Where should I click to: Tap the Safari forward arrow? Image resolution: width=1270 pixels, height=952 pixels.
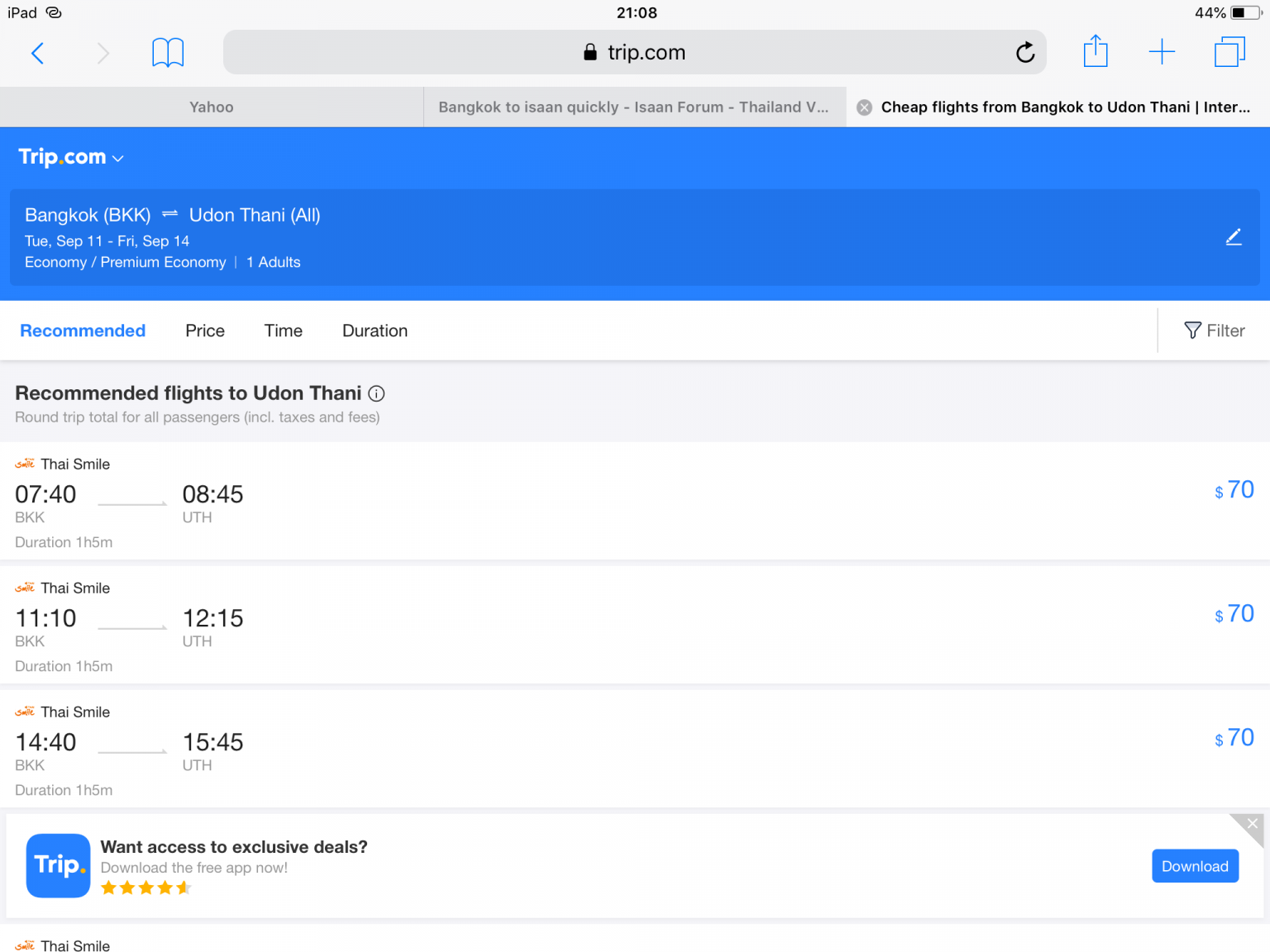(103, 53)
